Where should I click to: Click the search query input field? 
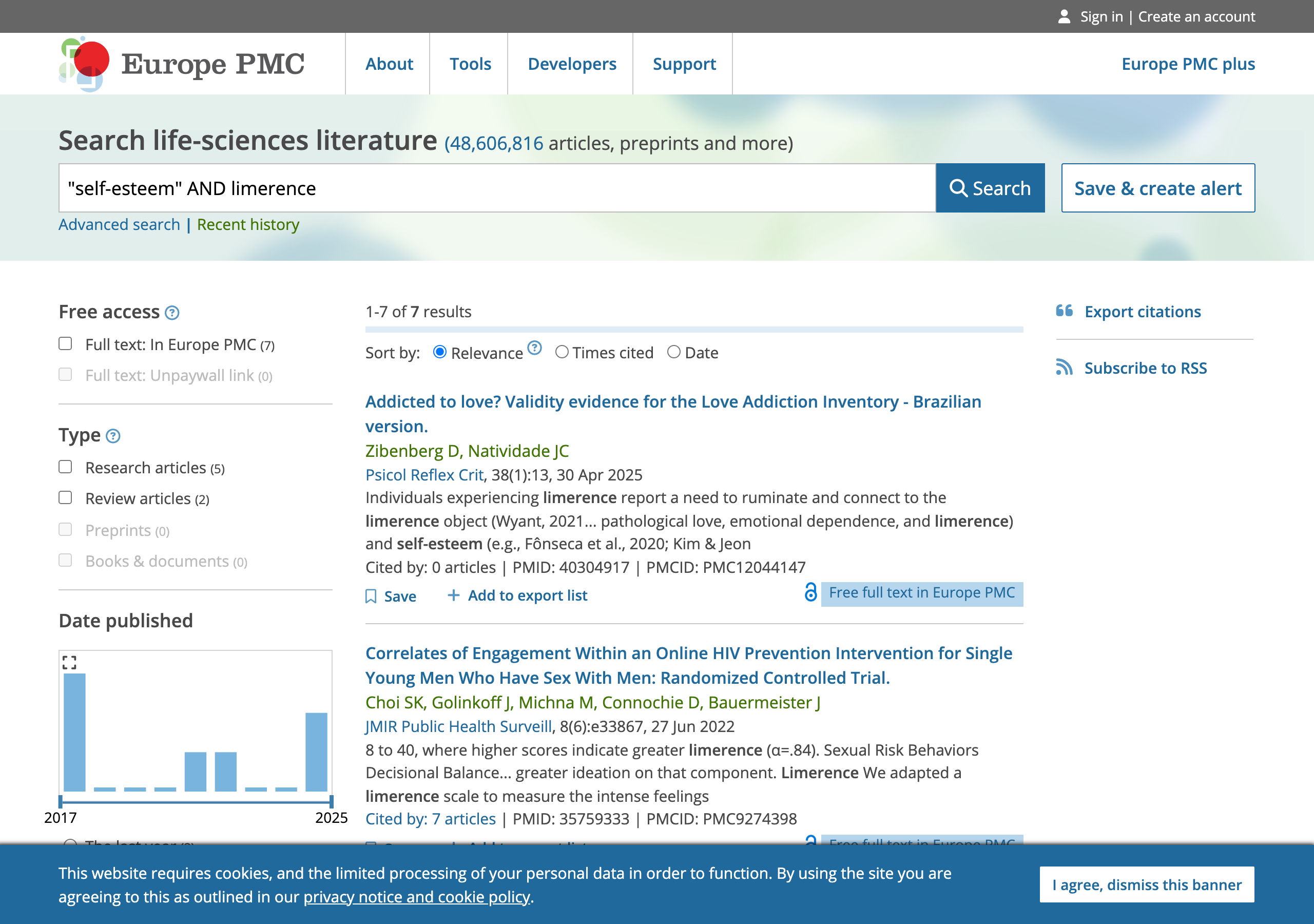coord(497,188)
